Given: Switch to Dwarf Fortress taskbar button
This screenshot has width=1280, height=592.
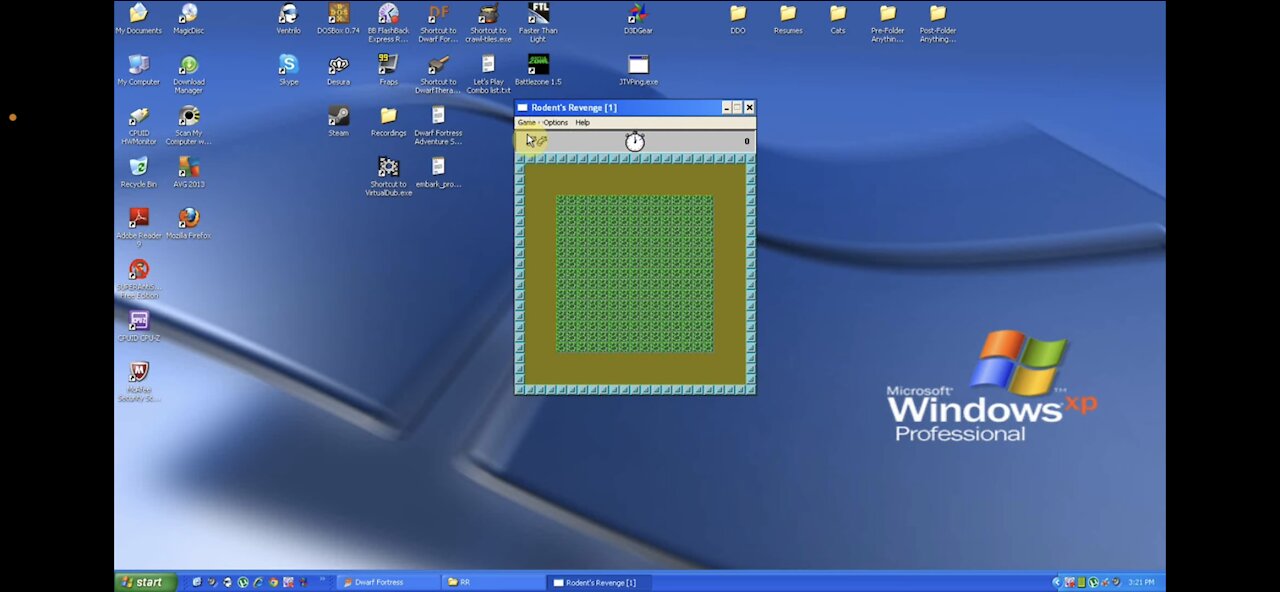Looking at the screenshot, I should coord(388,582).
